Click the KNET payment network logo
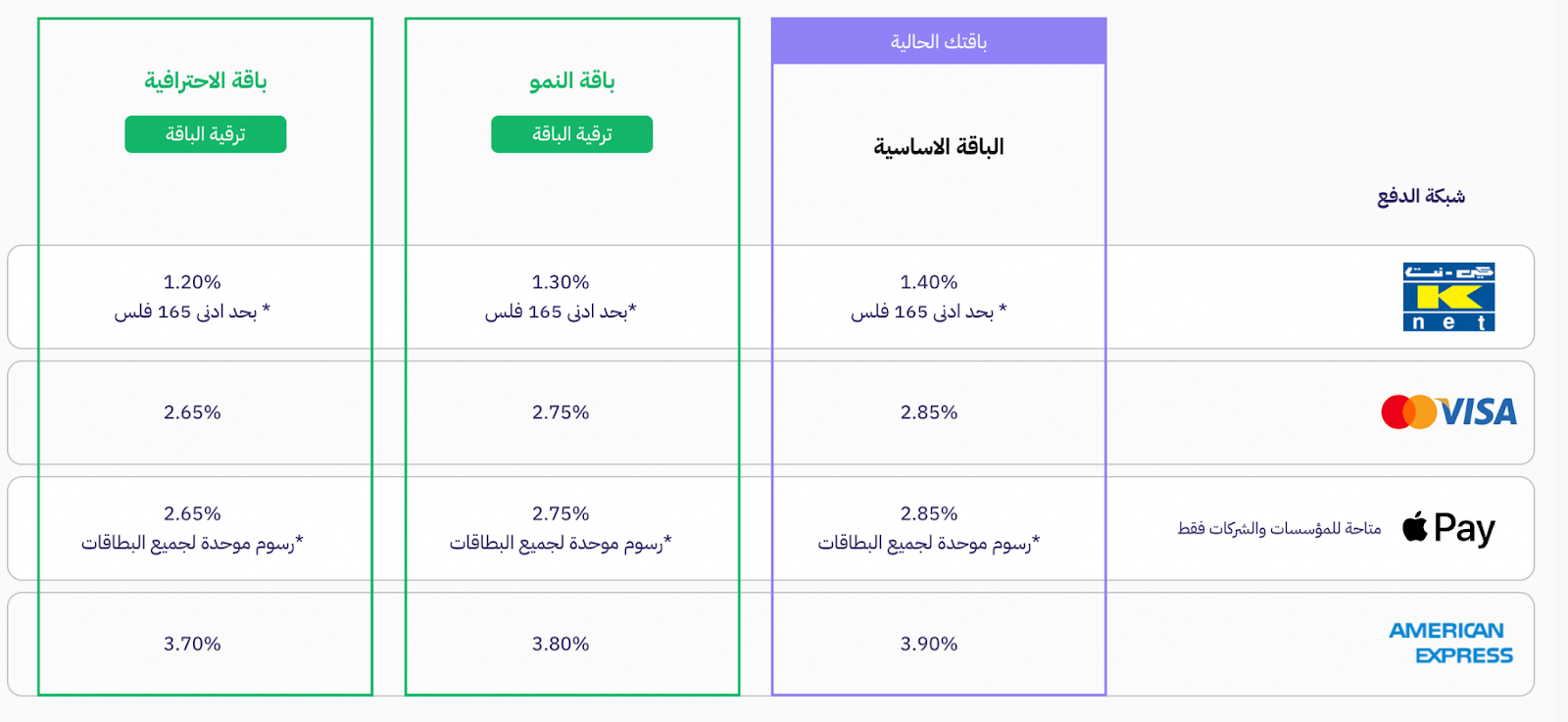 pyautogui.click(x=1448, y=297)
